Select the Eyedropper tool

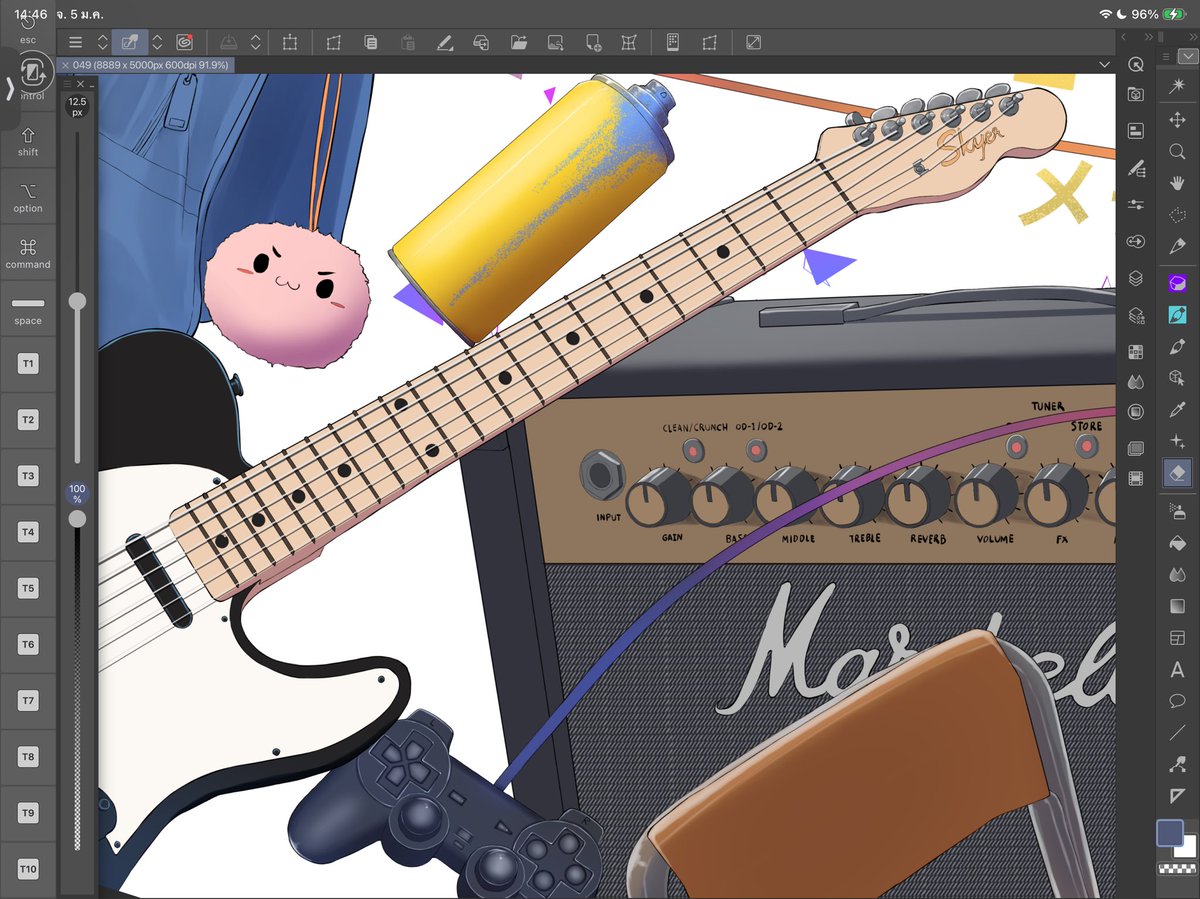point(1177,409)
